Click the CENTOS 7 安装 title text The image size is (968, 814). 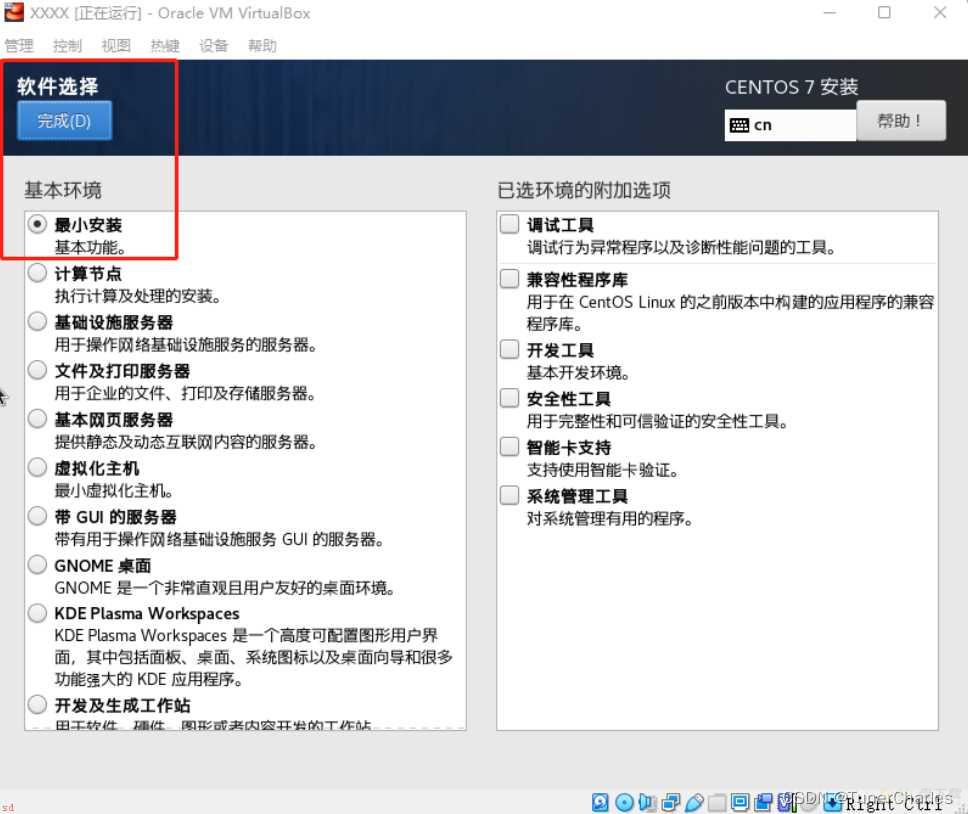tap(791, 87)
